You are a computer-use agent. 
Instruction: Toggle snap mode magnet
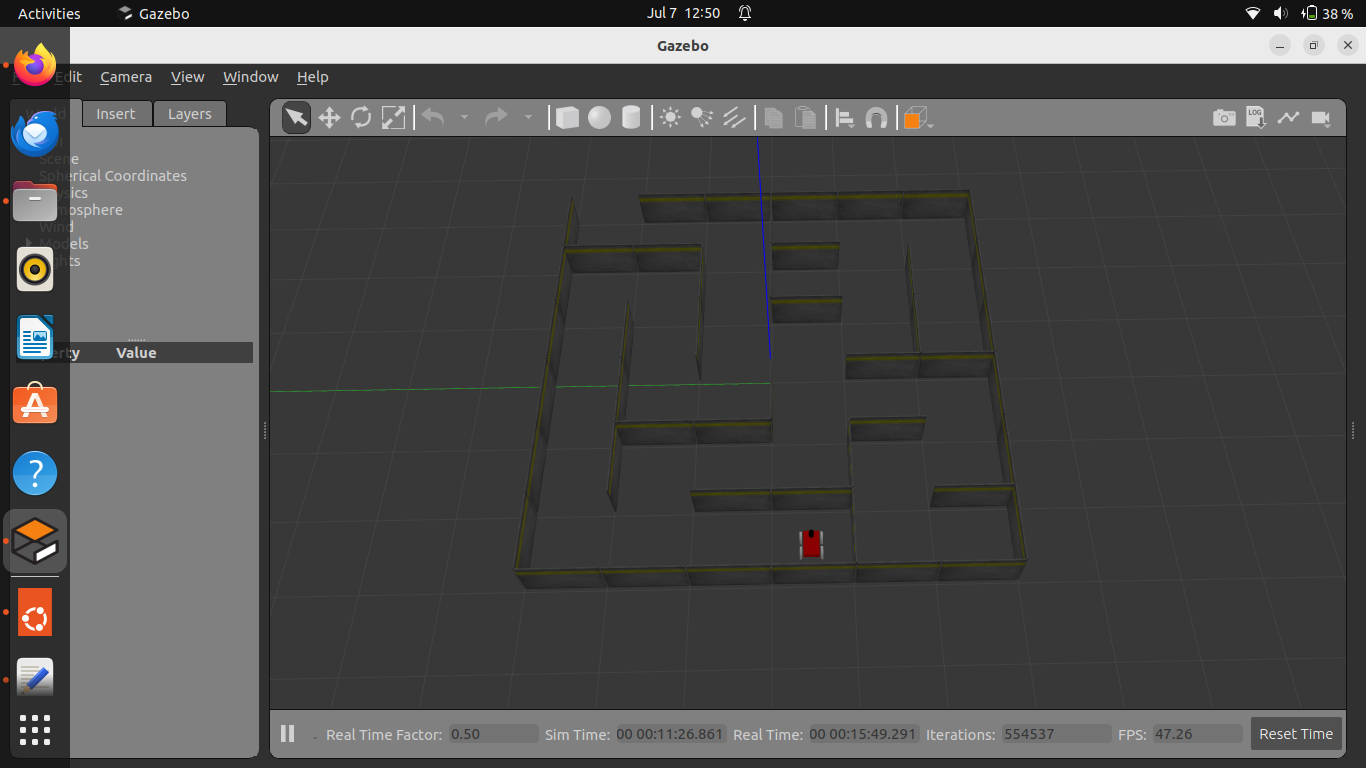pyautogui.click(x=877, y=118)
